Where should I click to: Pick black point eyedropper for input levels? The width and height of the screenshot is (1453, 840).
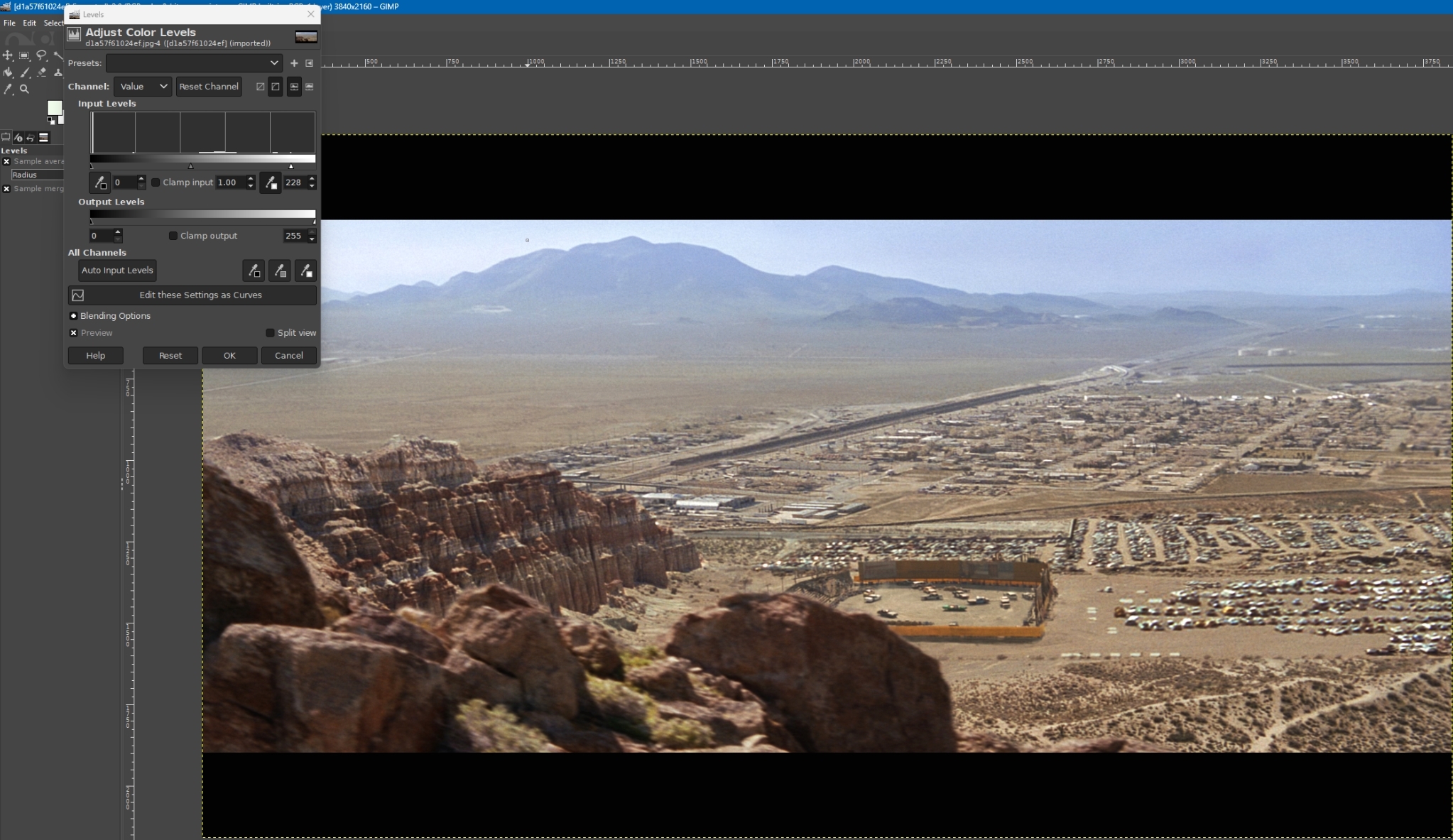click(100, 182)
